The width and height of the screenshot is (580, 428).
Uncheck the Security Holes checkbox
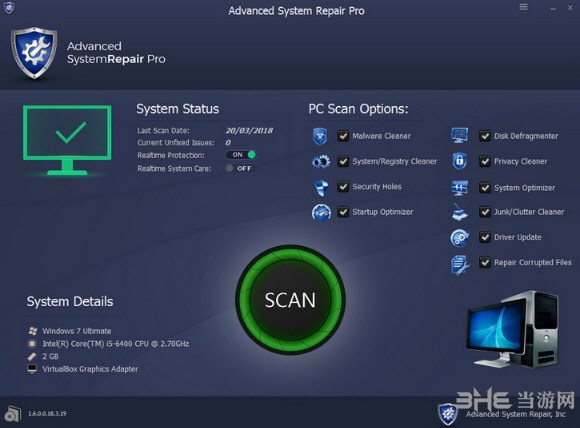point(343,186)
